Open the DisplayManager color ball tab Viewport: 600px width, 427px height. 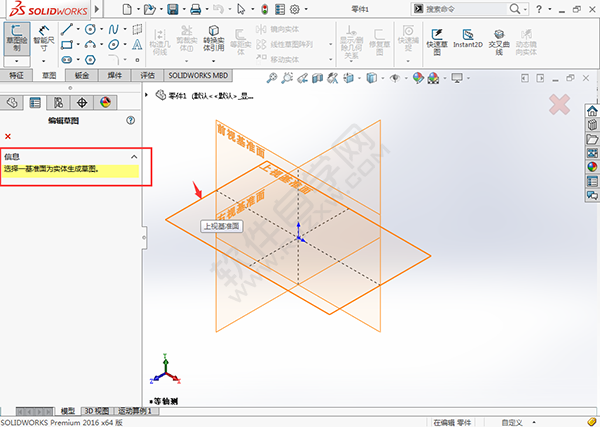(105, 103)
